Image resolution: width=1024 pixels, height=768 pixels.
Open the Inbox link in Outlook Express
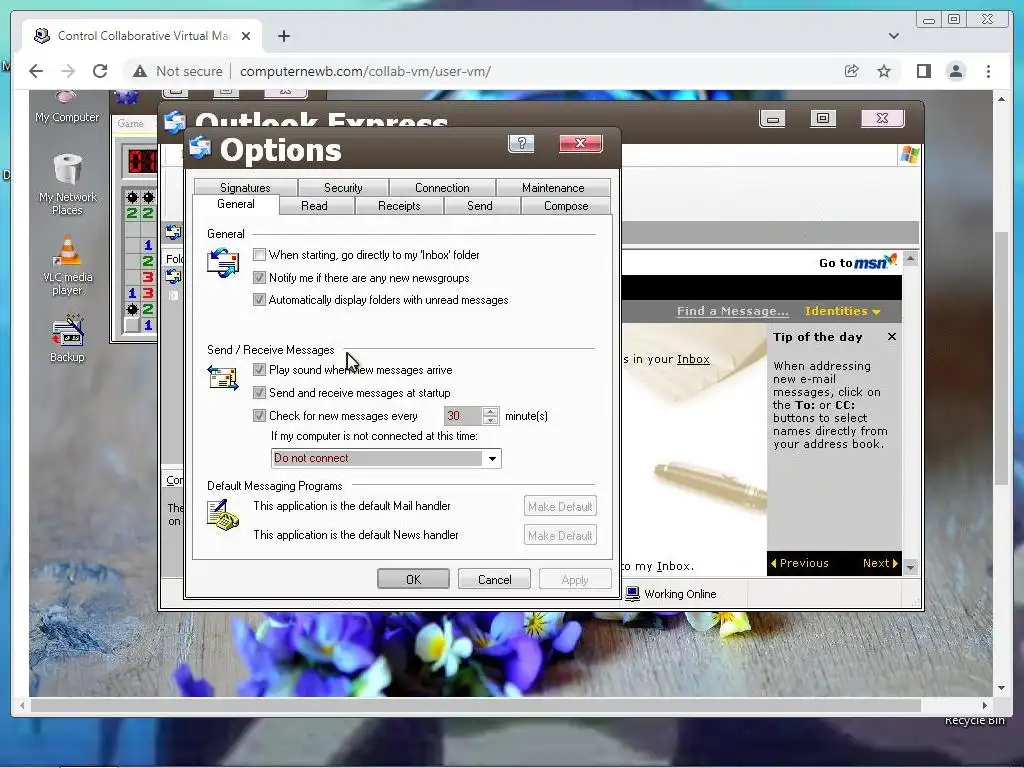(x=693, y=359)
